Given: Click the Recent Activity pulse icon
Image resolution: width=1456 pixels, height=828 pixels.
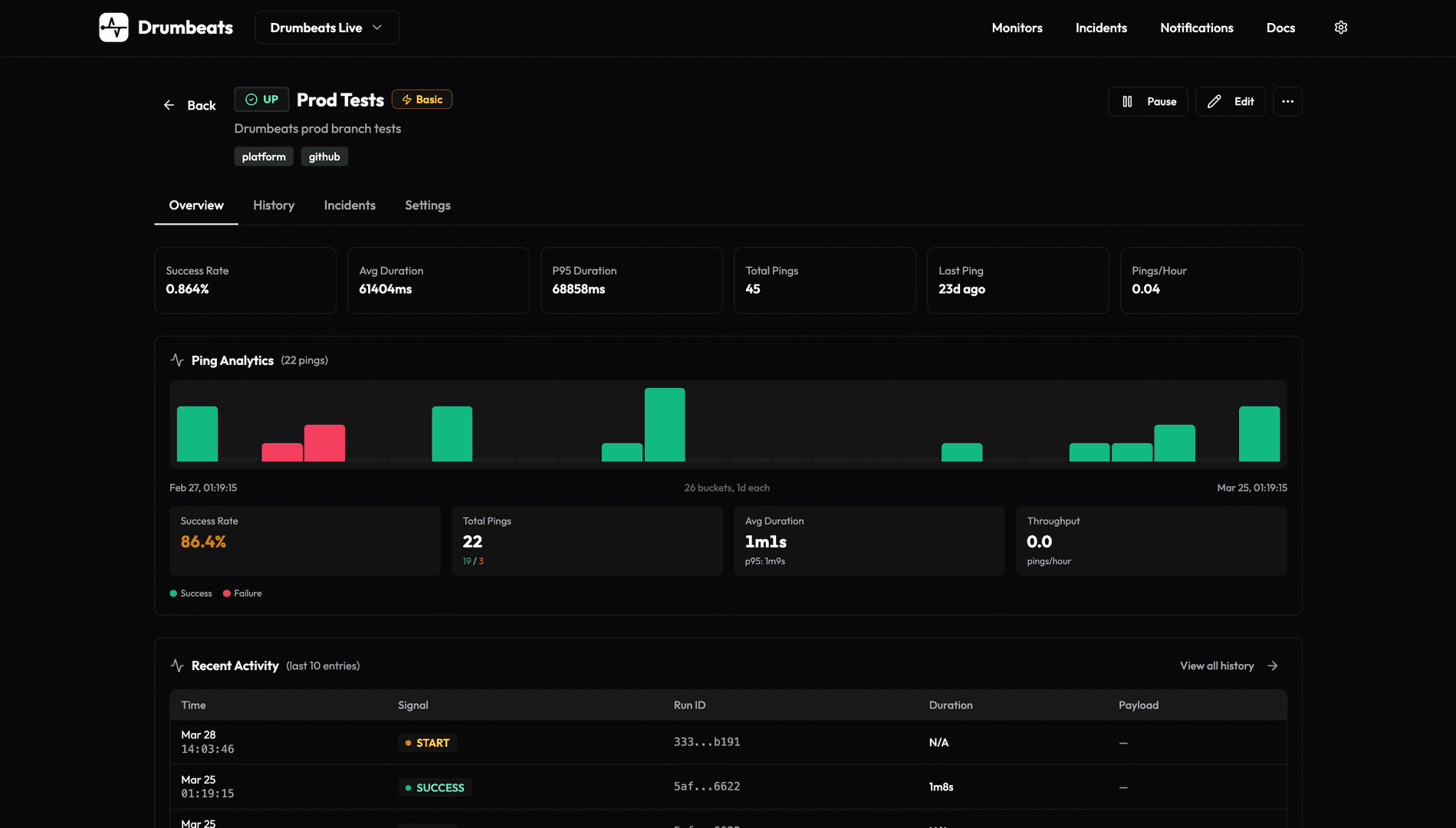Looking at the screenshot, I should 177,665.
